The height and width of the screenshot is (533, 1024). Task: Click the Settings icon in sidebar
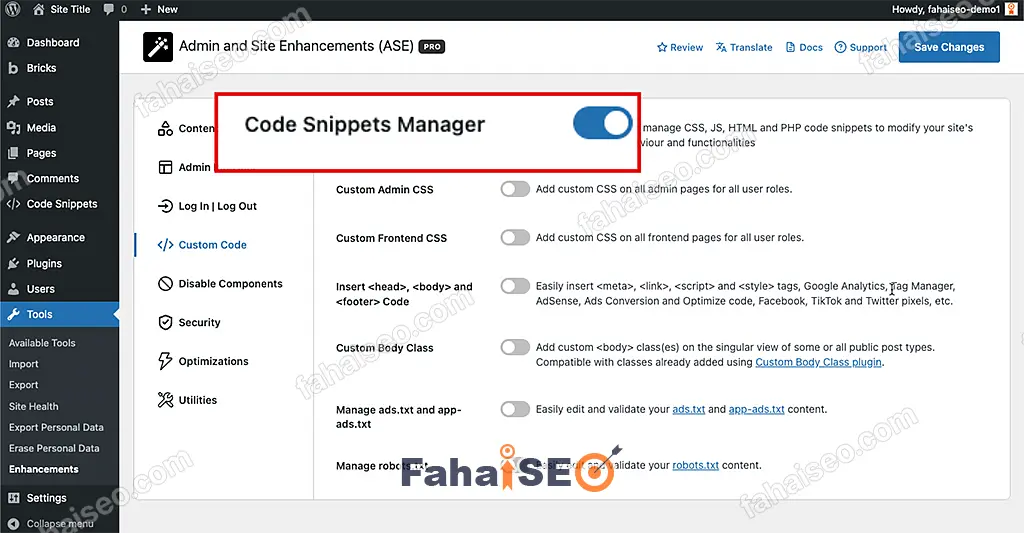(x=13, y=498)
